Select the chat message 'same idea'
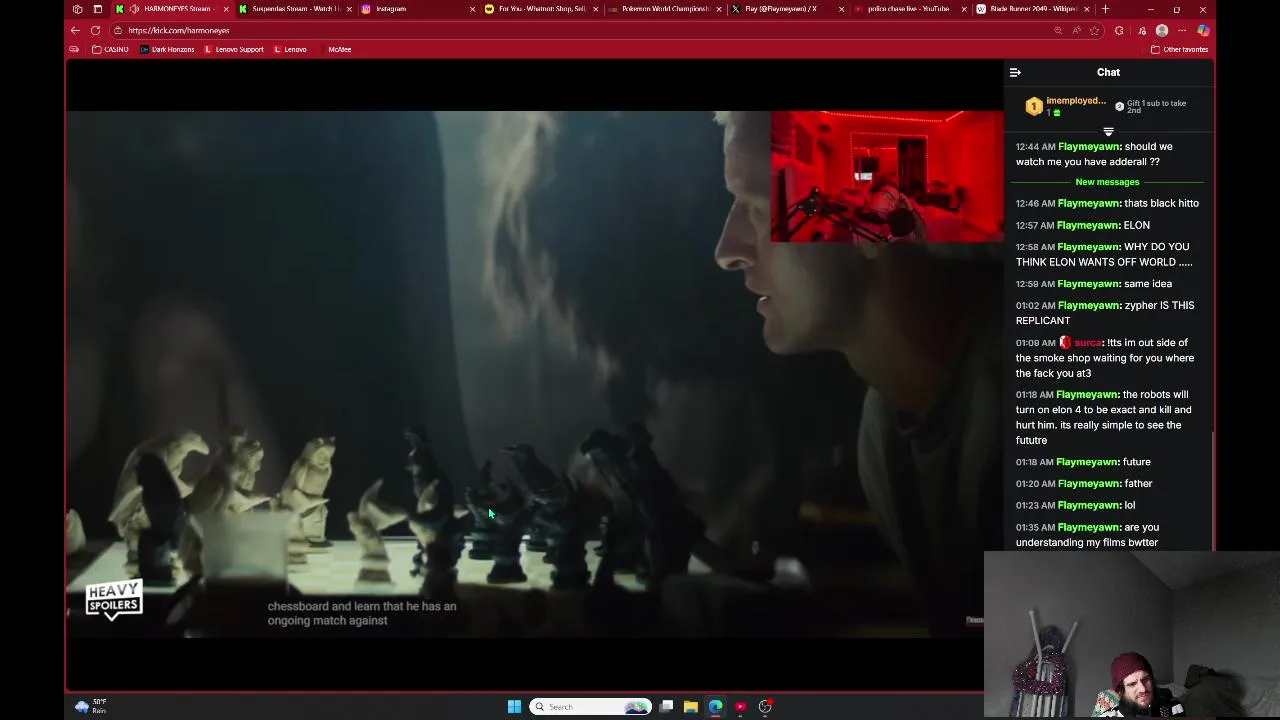 pos(1148,284)
